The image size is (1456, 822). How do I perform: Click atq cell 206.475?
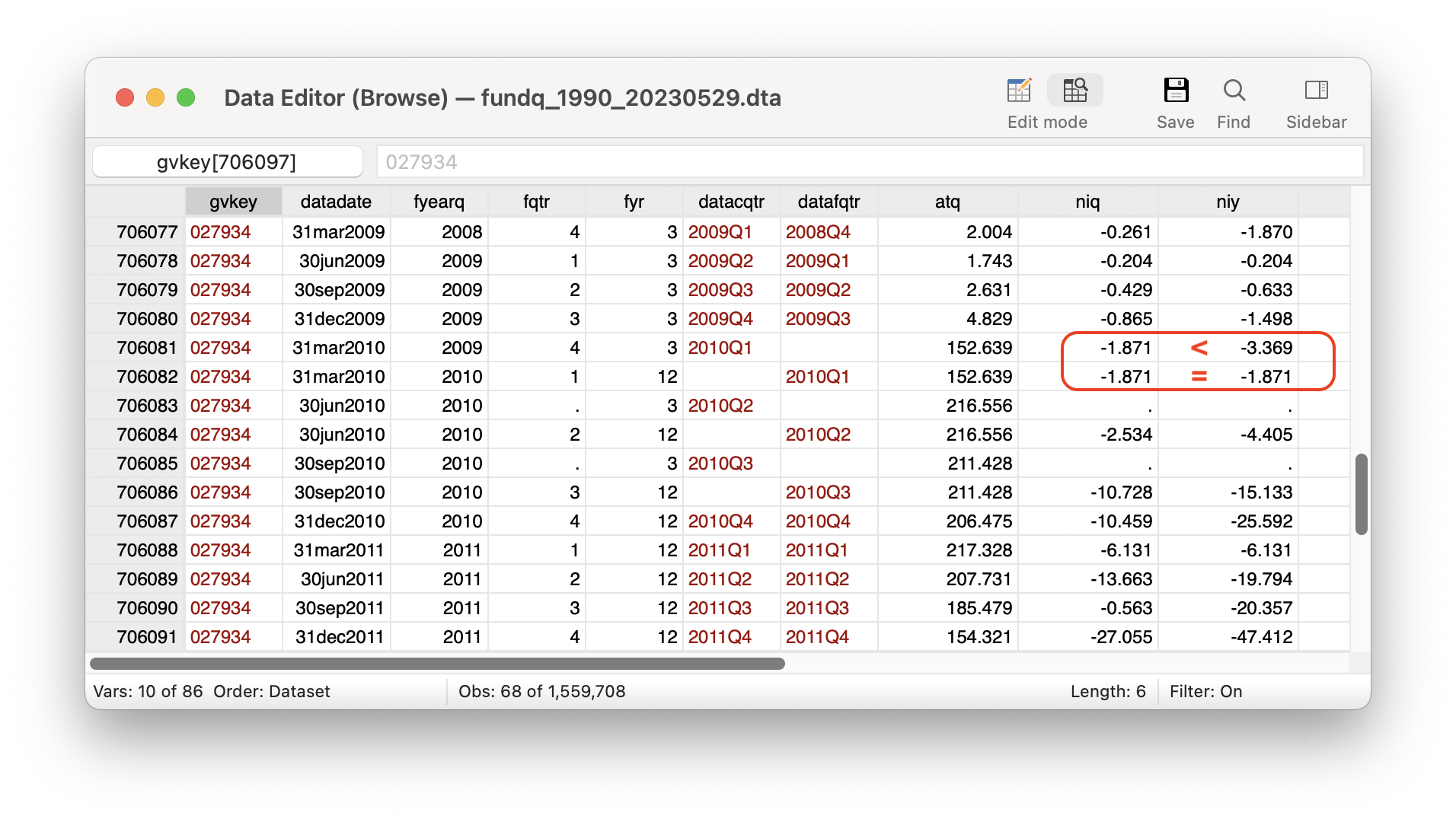[x=947, y=521]
